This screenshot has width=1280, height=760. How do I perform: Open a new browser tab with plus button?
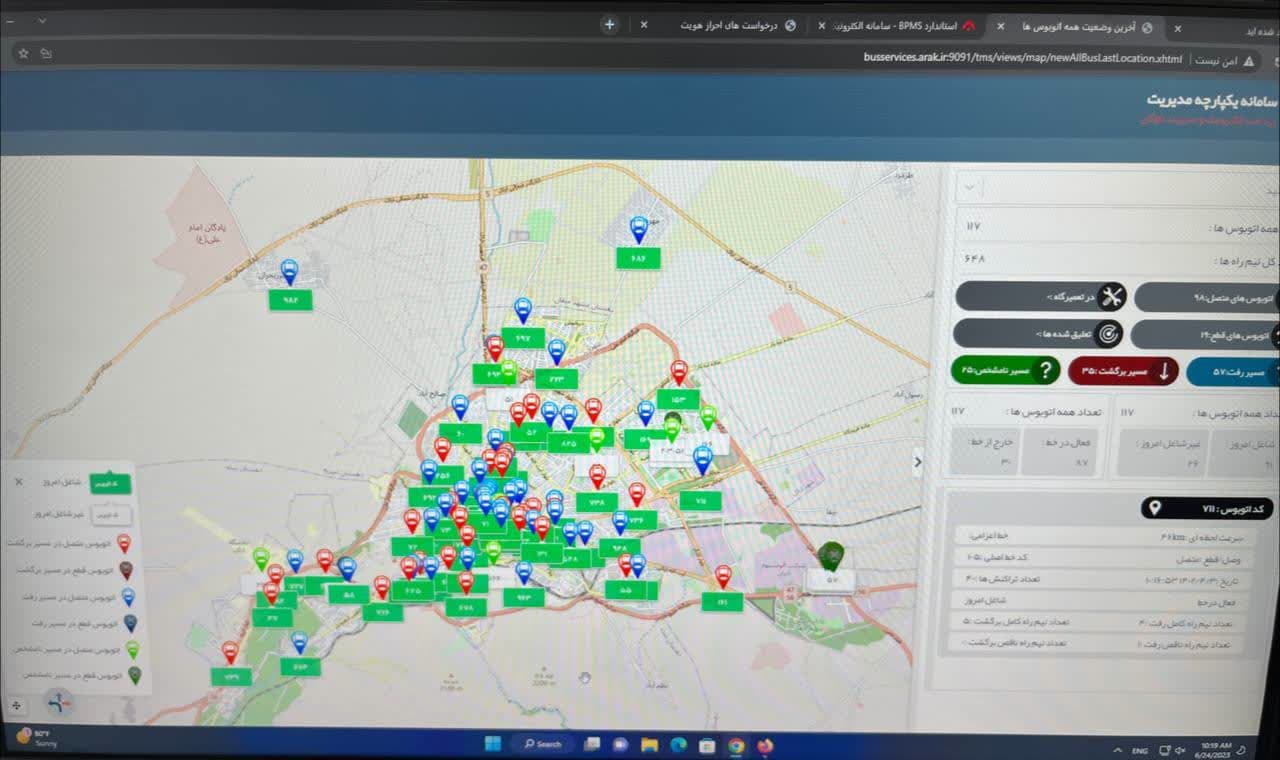[x=610, y=25]
